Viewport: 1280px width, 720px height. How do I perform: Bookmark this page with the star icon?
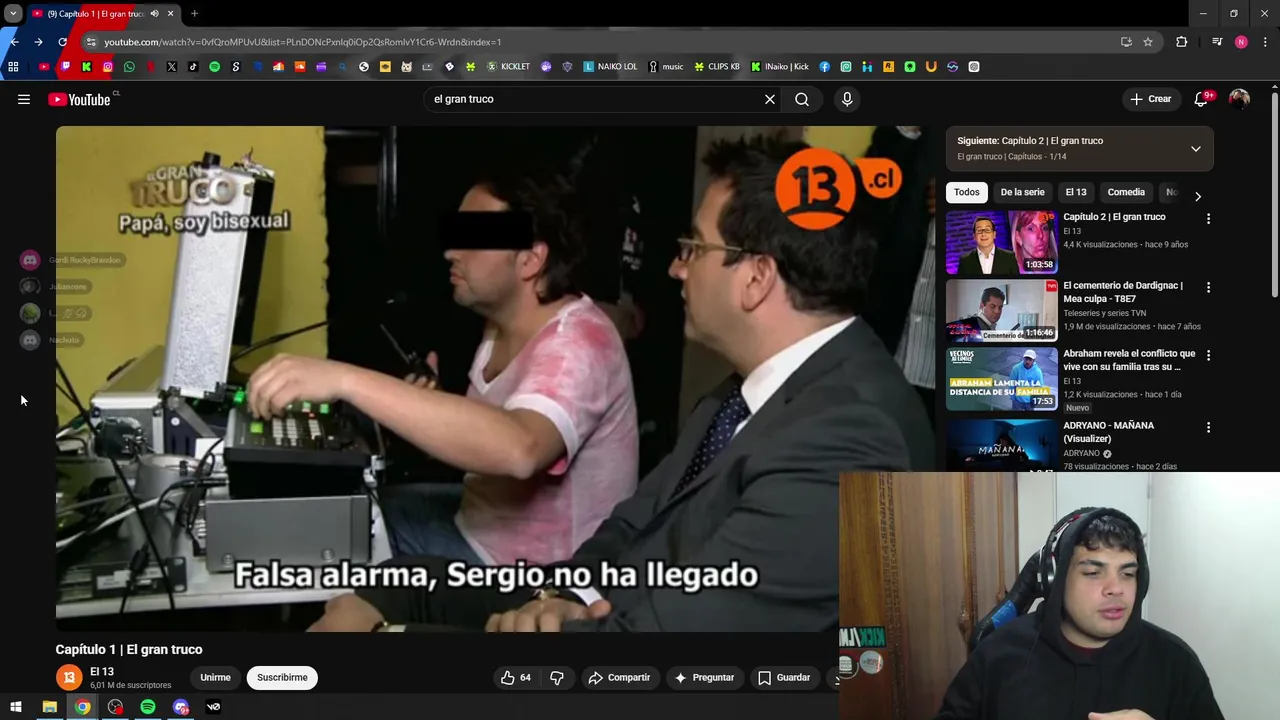(1148, 42)
